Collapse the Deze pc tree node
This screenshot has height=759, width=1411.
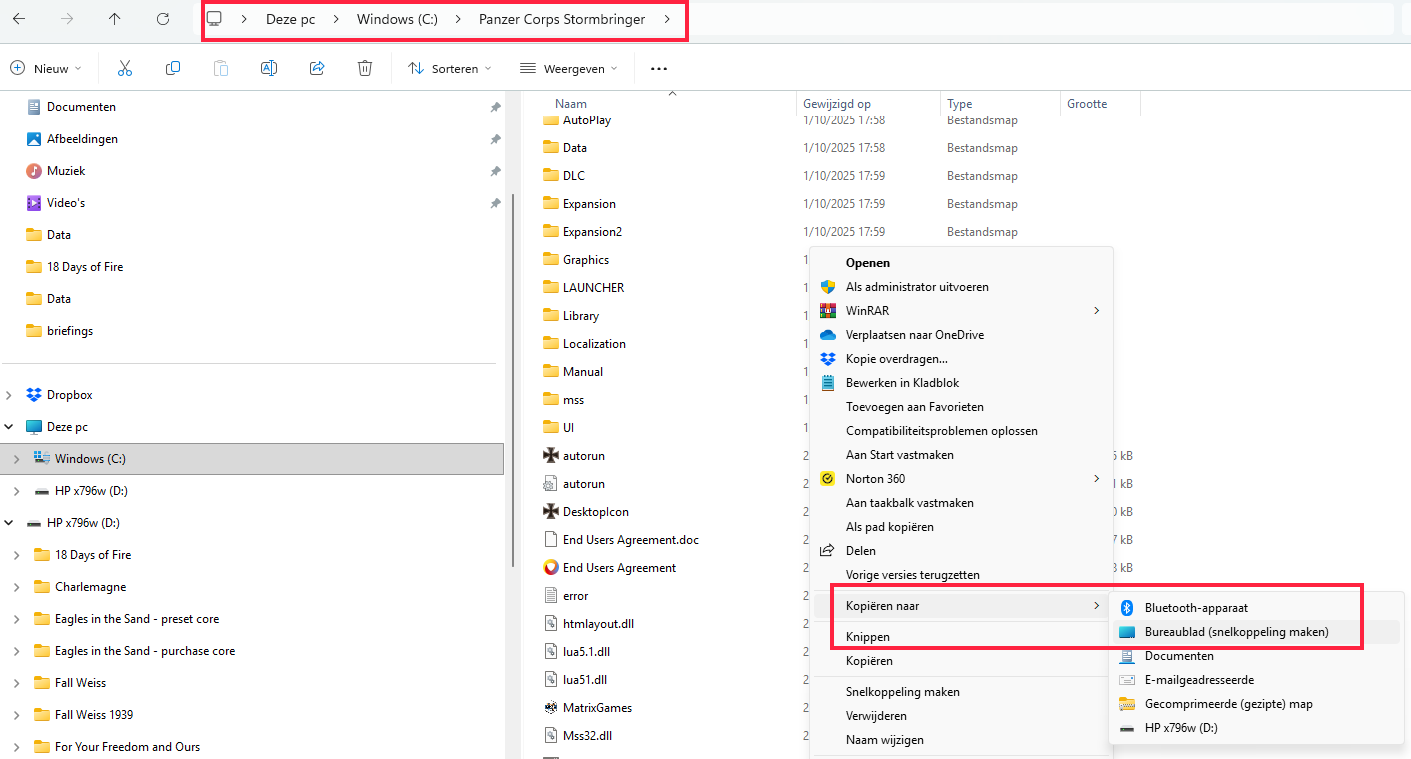pos(9,427)
